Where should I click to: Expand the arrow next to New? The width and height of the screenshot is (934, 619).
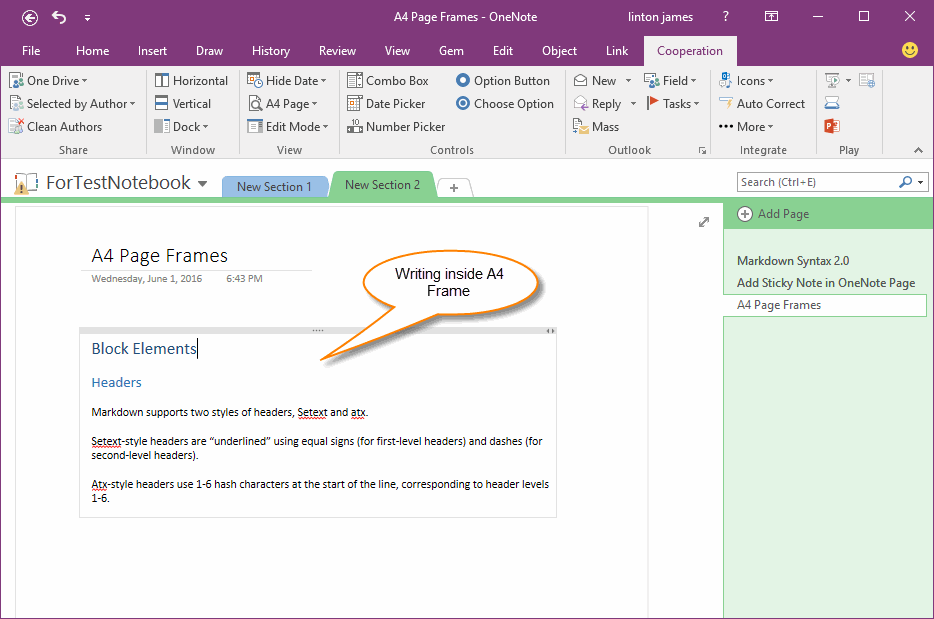click(x=628, y=80)
